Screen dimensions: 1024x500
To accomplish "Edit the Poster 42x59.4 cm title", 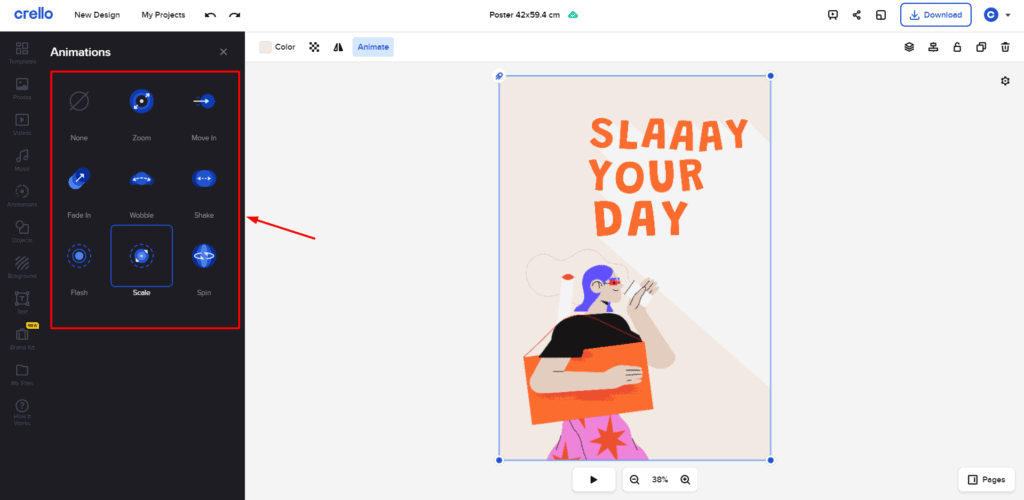I will pyautogui.click(x=524, y=14).
